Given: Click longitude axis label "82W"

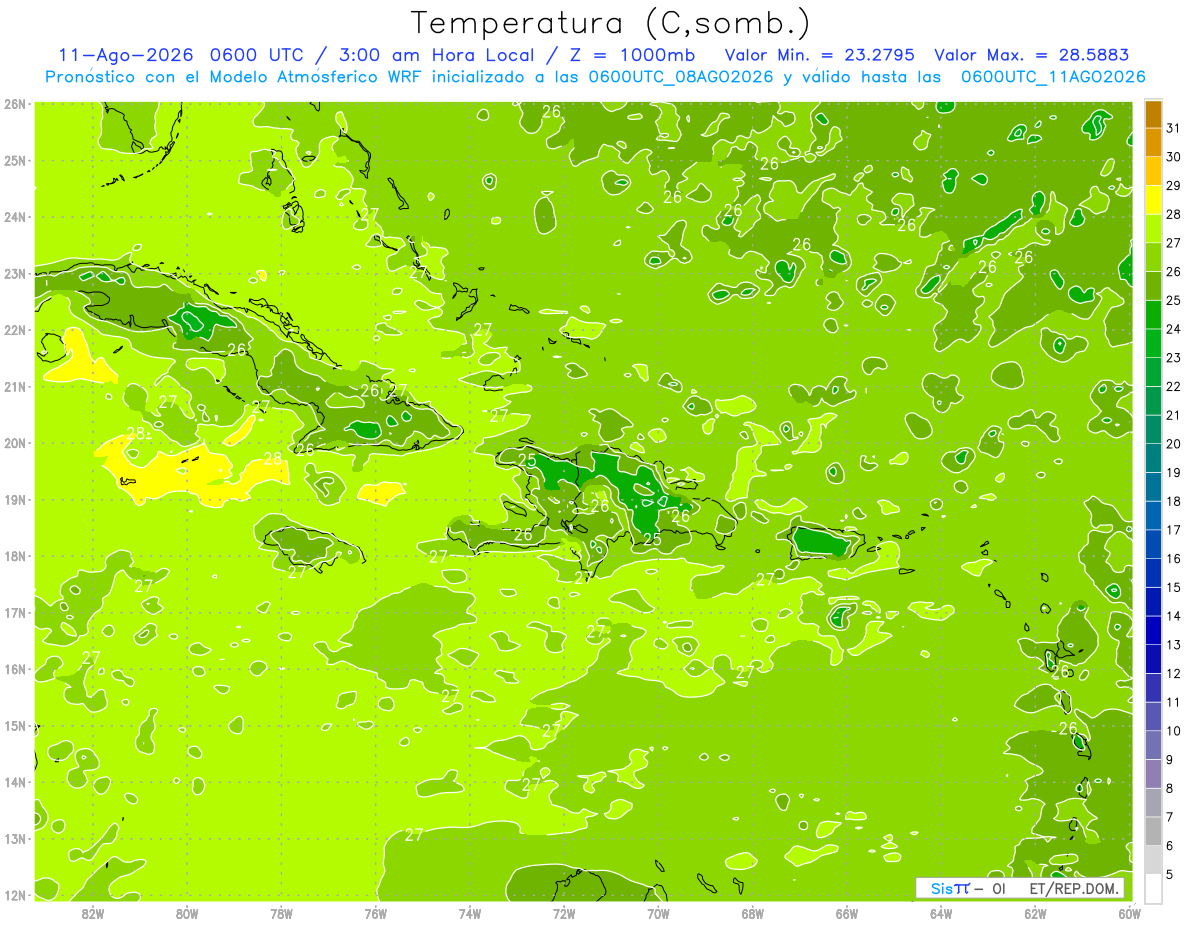Looking at the screenshot, I should [93, 913].
